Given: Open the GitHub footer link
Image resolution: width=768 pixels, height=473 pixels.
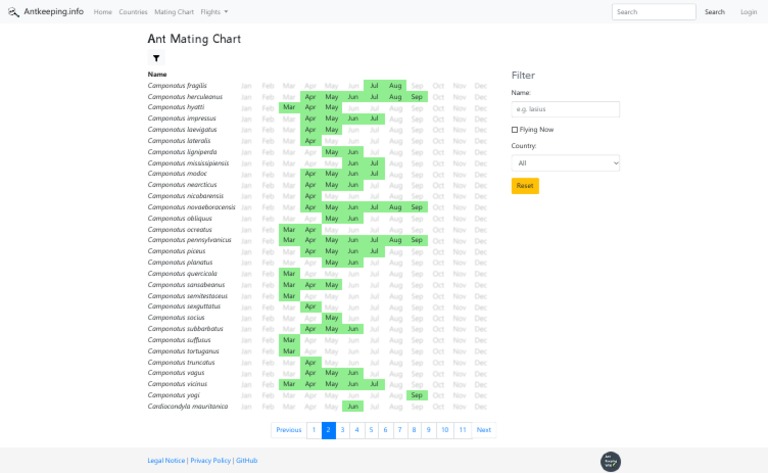Looking at the screenshot, I should [x=247, y=460].
